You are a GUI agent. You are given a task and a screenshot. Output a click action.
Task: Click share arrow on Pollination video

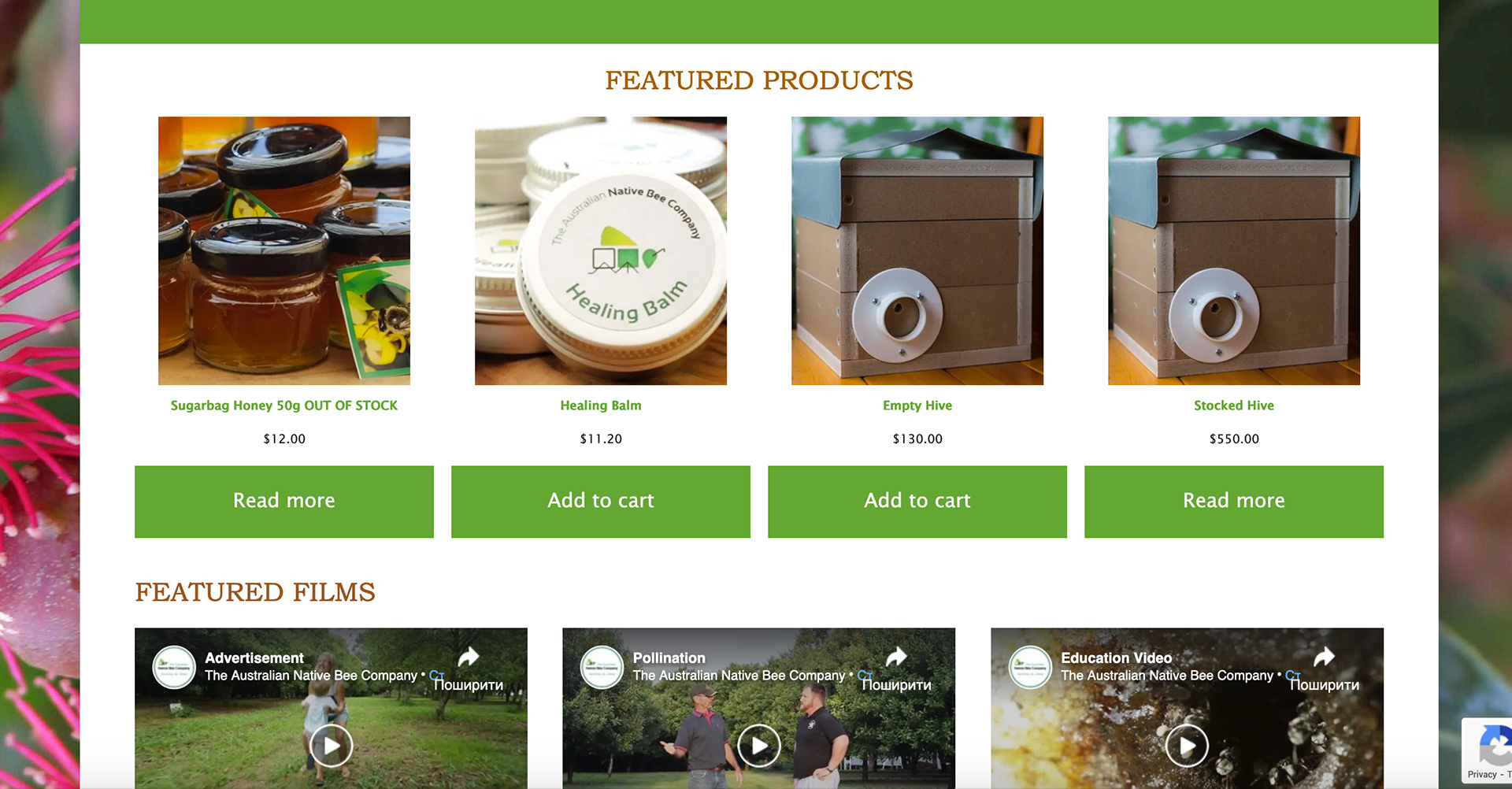[896, 657]
